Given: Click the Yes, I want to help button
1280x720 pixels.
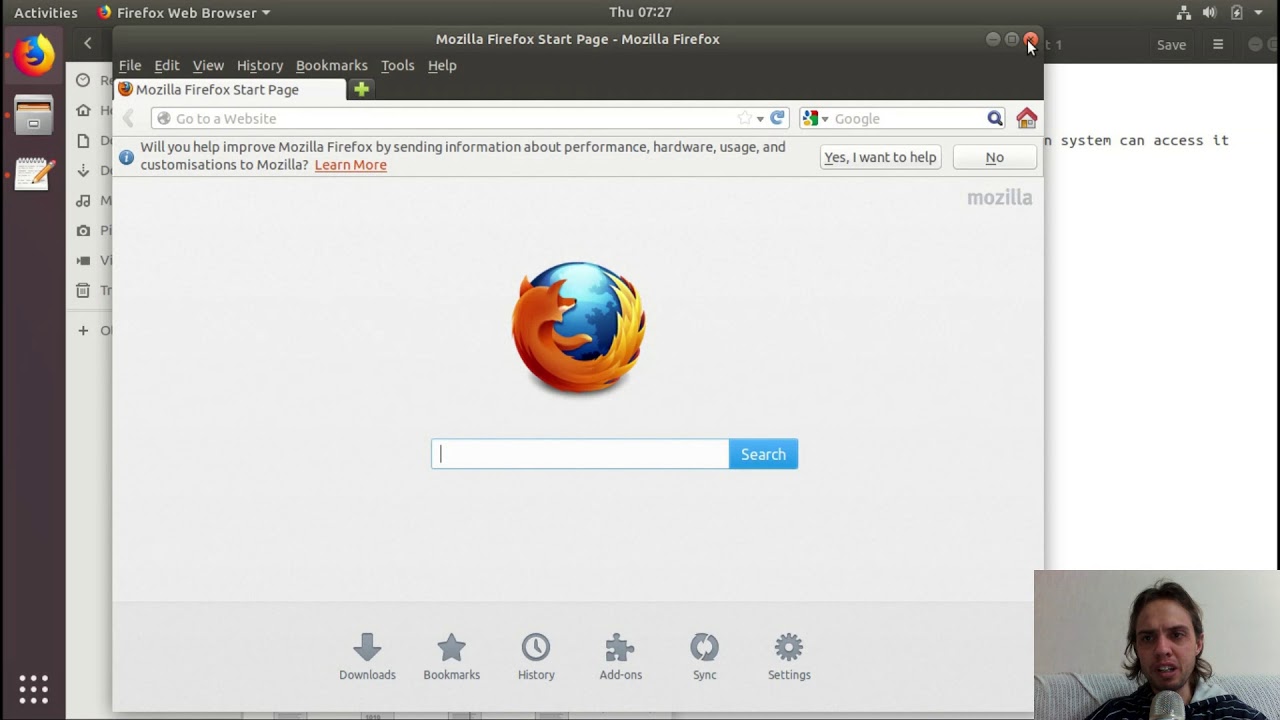Looking at the screenshot, I should pyautogui.click(x=880, y=157).
